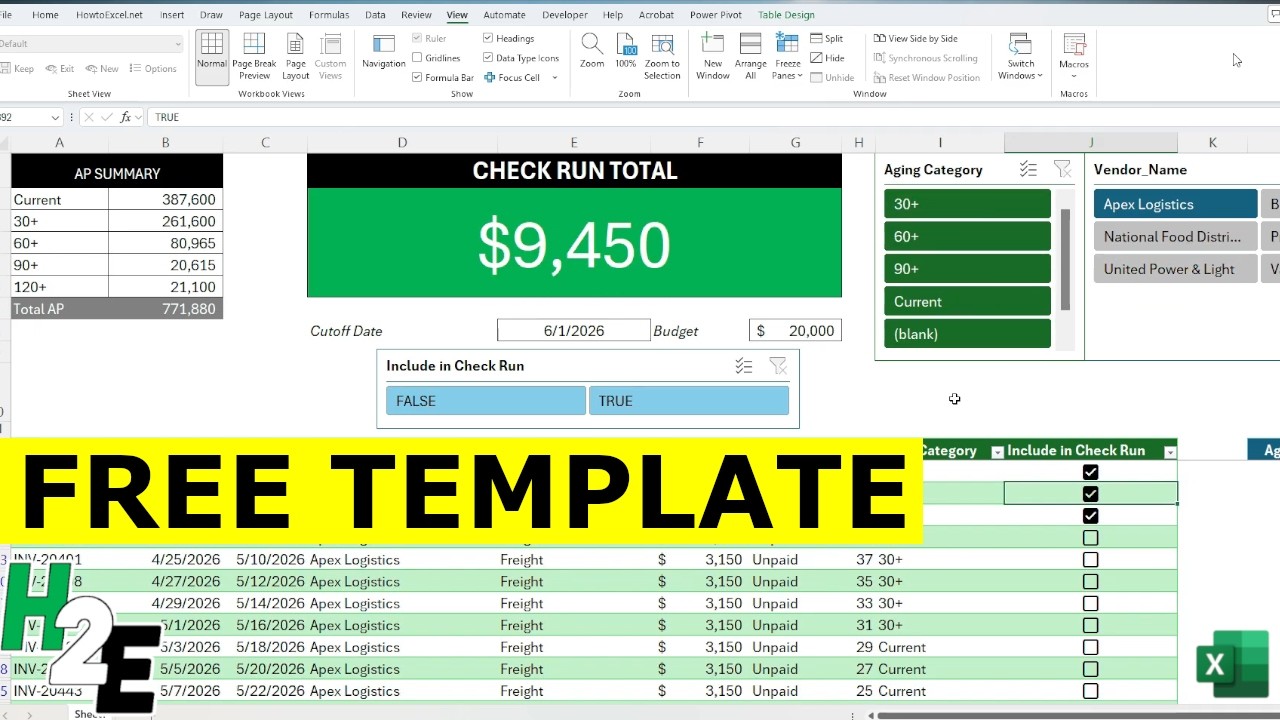Screen dimensions: 1280x720
Task: Check the box for invoice dated 4/27/2026
Action: pos(1090,582)
